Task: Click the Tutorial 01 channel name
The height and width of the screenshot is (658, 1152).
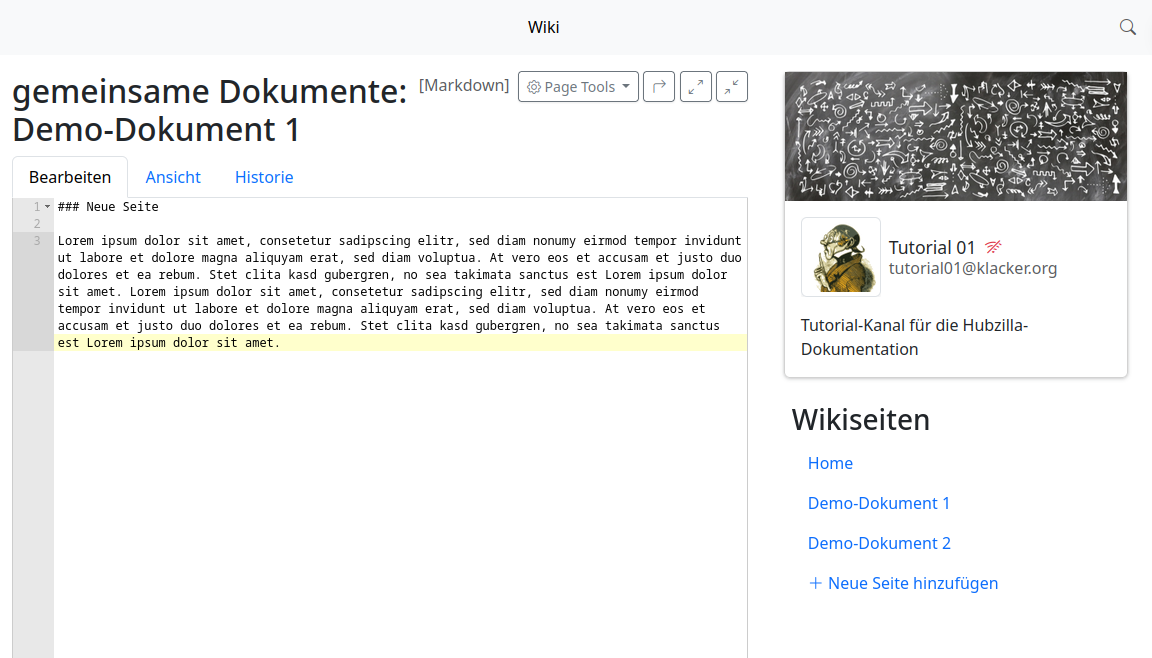Action: 932,248
